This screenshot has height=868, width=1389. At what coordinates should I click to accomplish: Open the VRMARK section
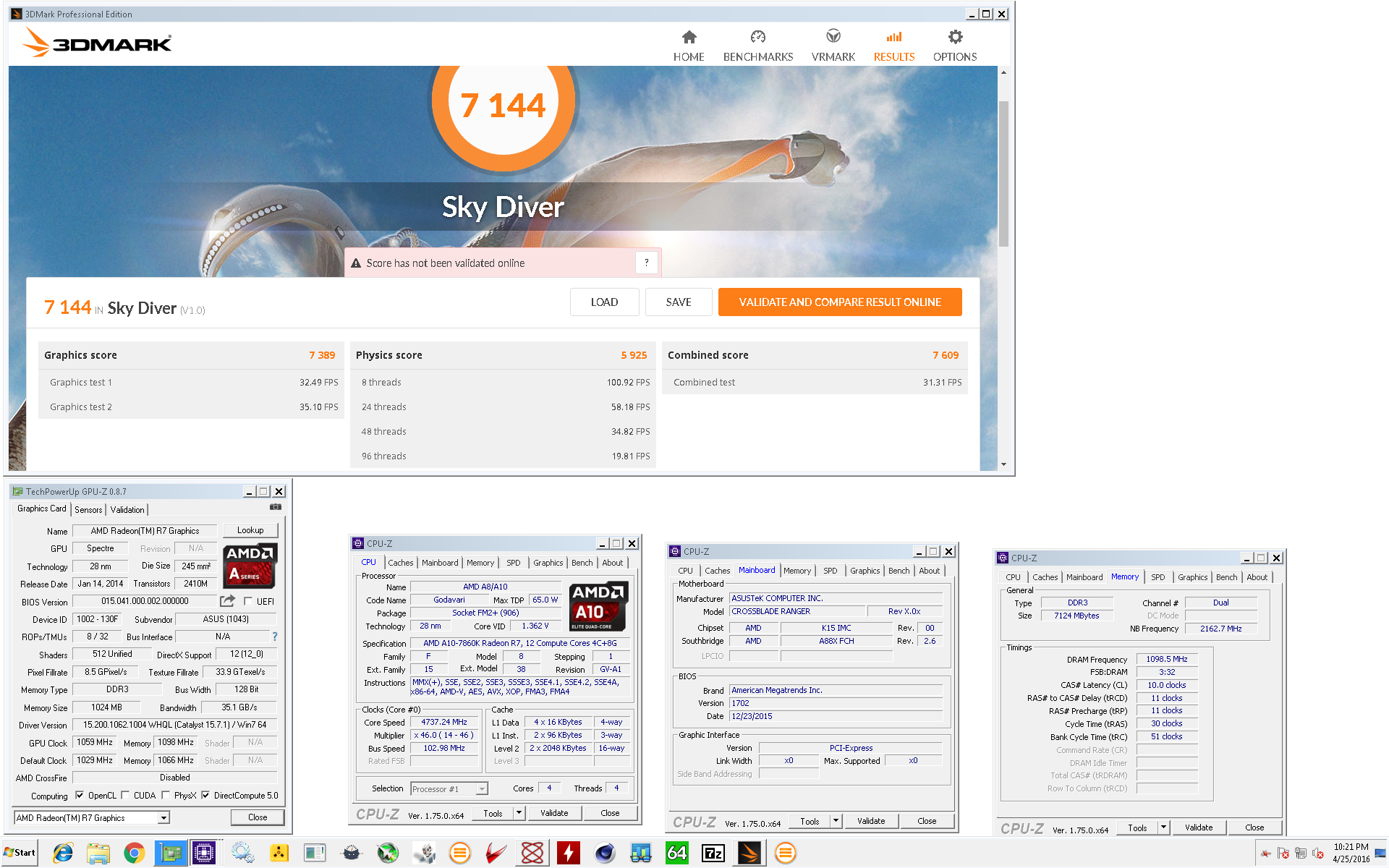click(833, 46)
